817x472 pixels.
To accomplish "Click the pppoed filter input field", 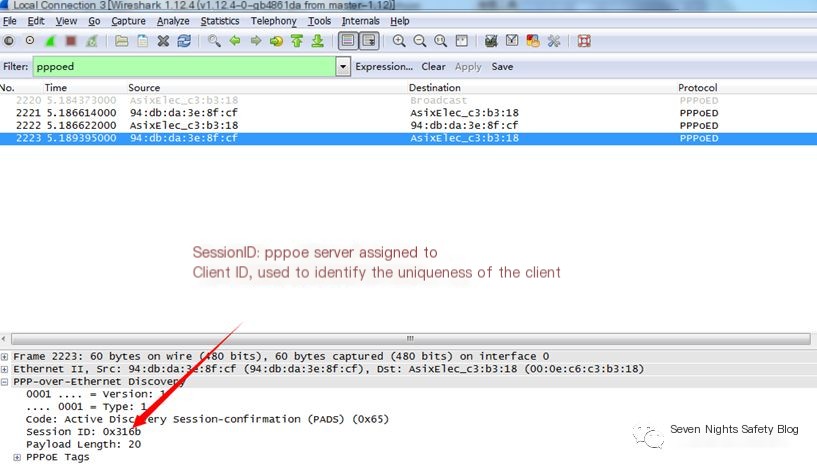I will pos(184,67).
